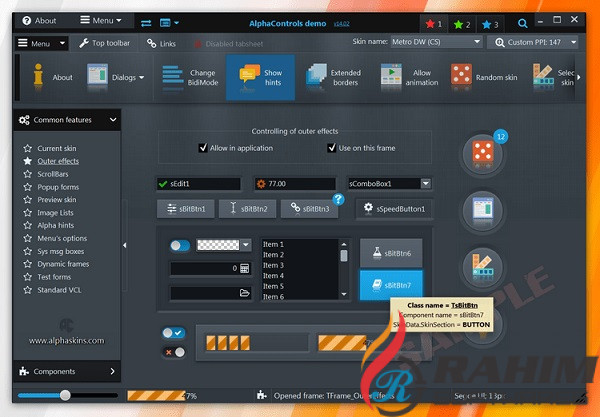
Task: Uncheck Use on this frame checkbox
Action: [x=331, y=148]
